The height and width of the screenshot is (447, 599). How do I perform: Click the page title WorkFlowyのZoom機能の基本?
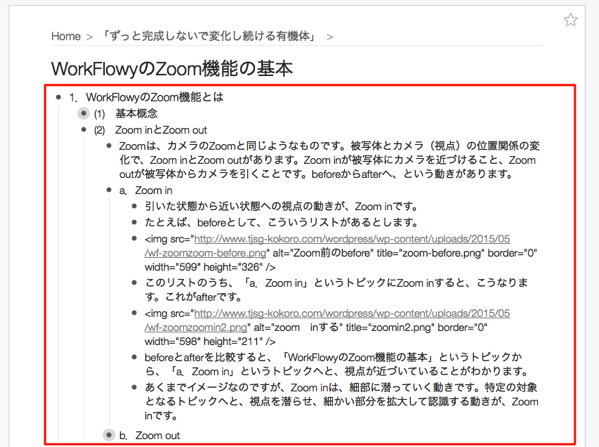172,69
